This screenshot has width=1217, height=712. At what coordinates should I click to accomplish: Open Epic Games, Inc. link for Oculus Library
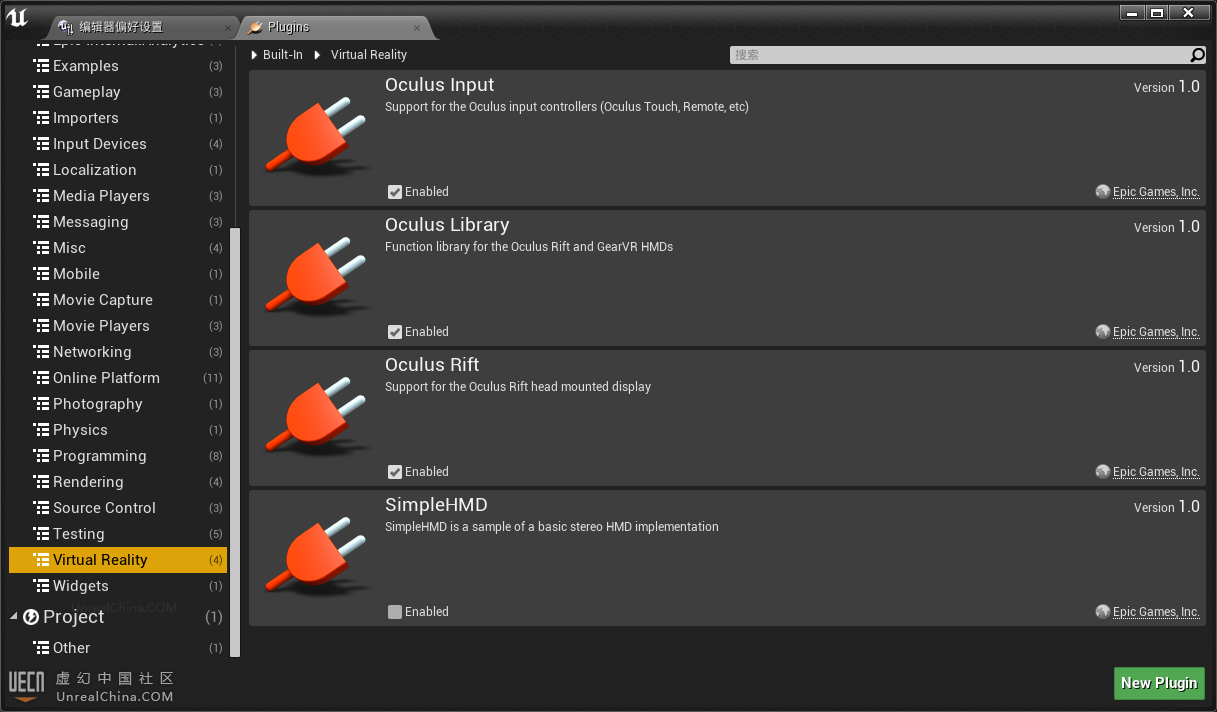1156,332
